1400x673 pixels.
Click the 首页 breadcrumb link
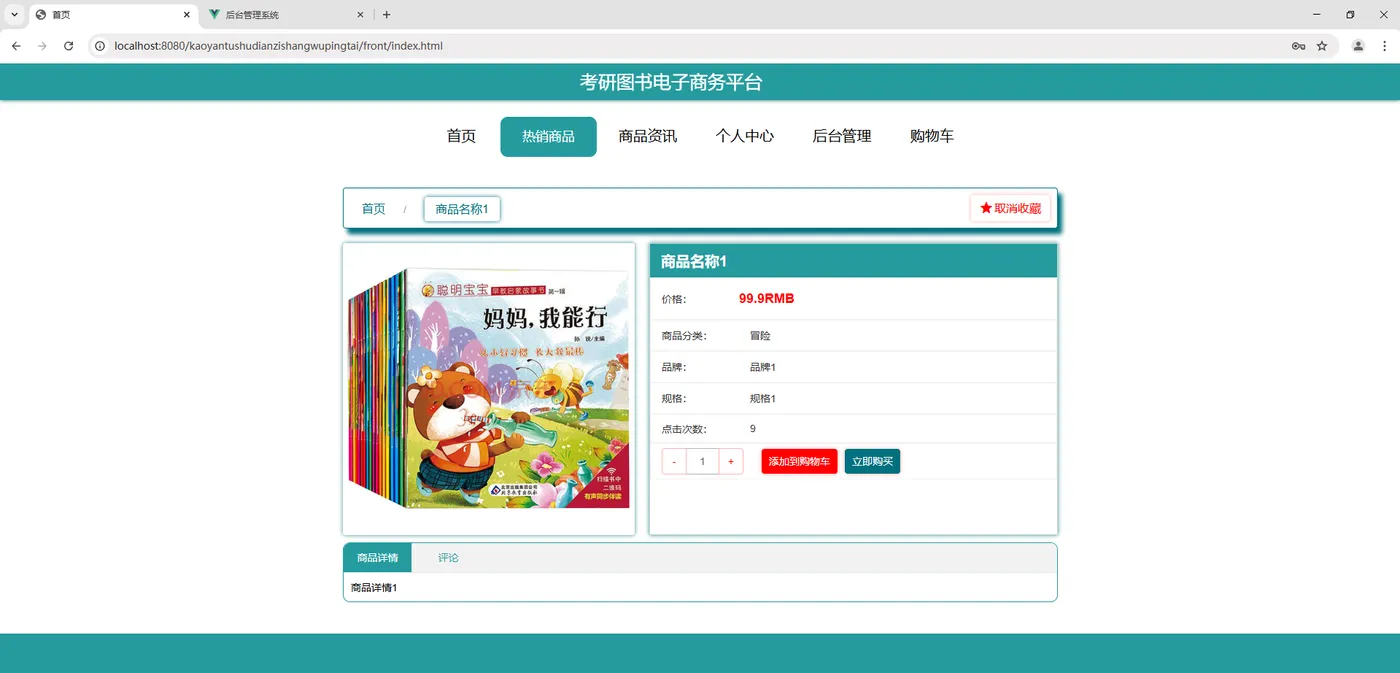[x=373, y=209]
